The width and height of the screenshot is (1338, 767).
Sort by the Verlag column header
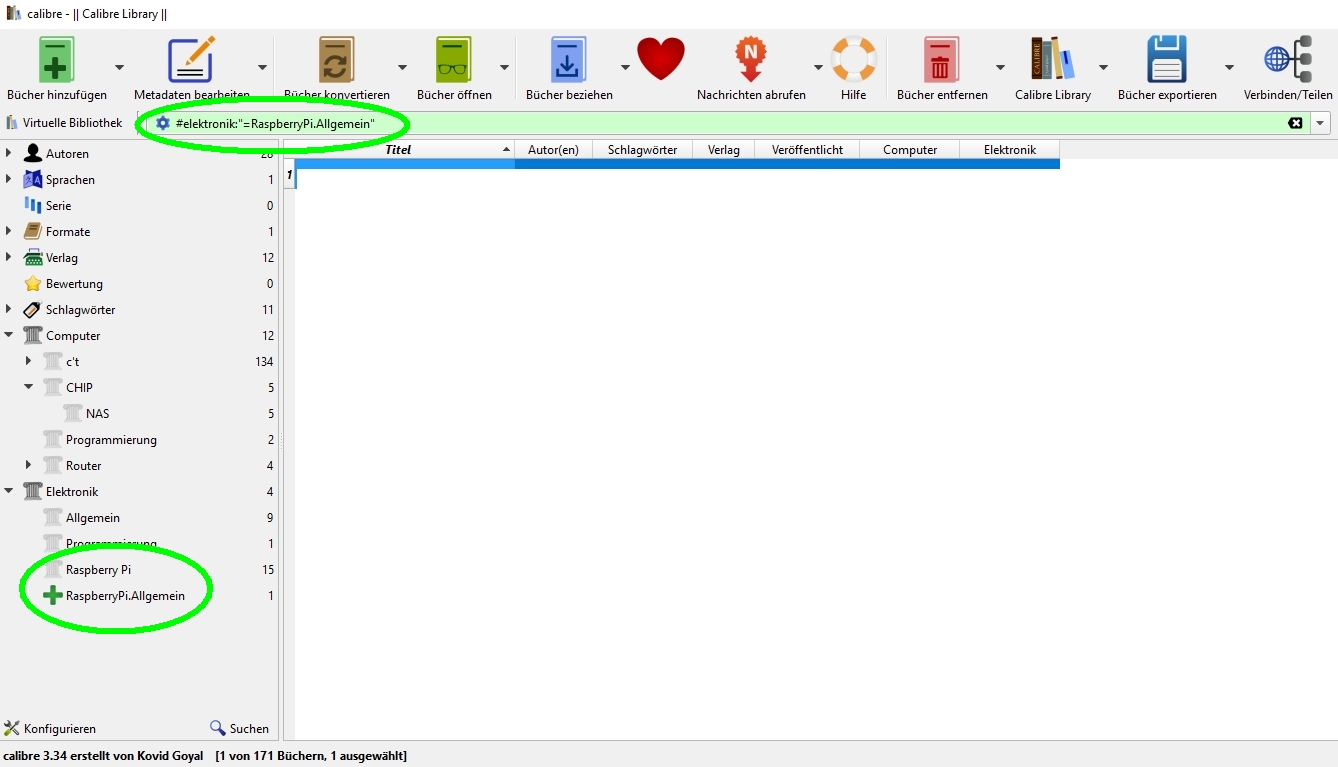pyautogui.click(x=724, y=149)
